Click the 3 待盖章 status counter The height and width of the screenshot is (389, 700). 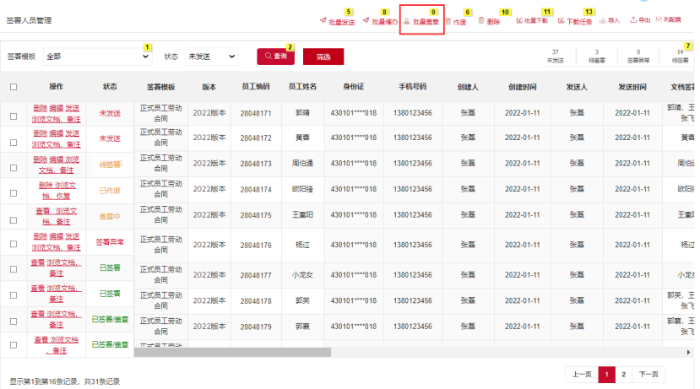pos(597,56)
